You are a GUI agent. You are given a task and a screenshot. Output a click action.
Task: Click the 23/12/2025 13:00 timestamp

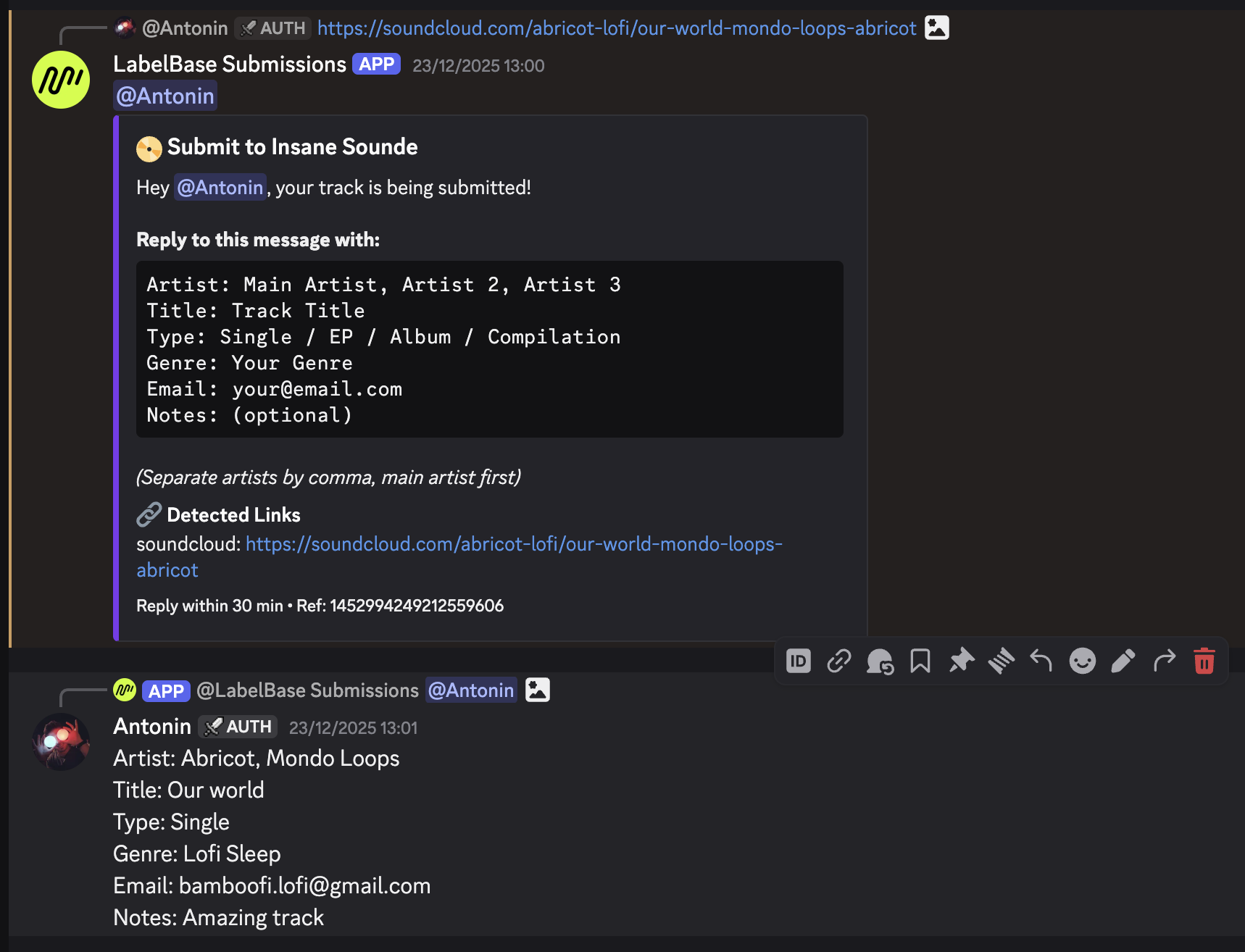coord(478,65)
